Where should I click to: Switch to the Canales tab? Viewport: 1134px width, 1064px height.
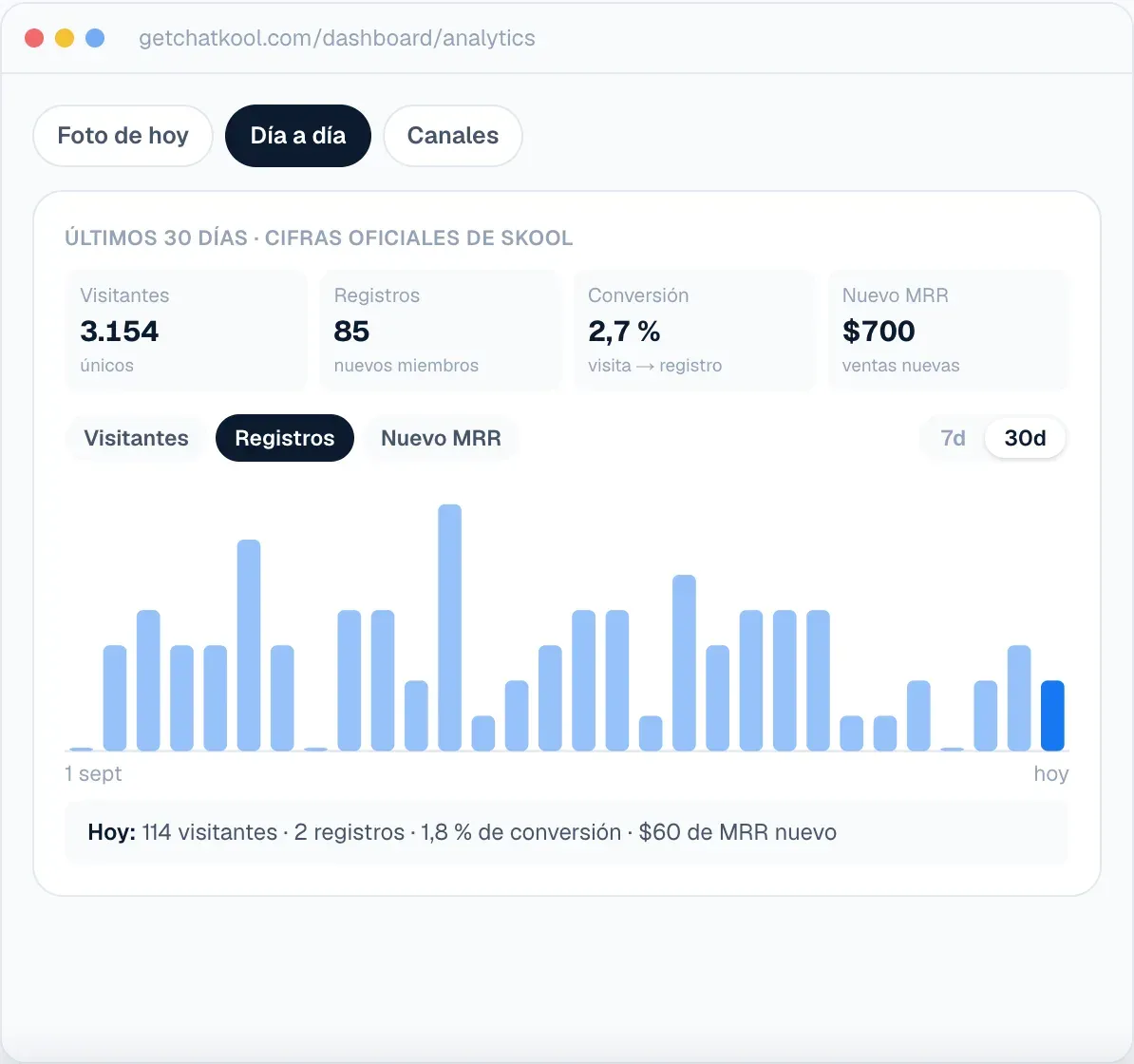pos(453,136)
